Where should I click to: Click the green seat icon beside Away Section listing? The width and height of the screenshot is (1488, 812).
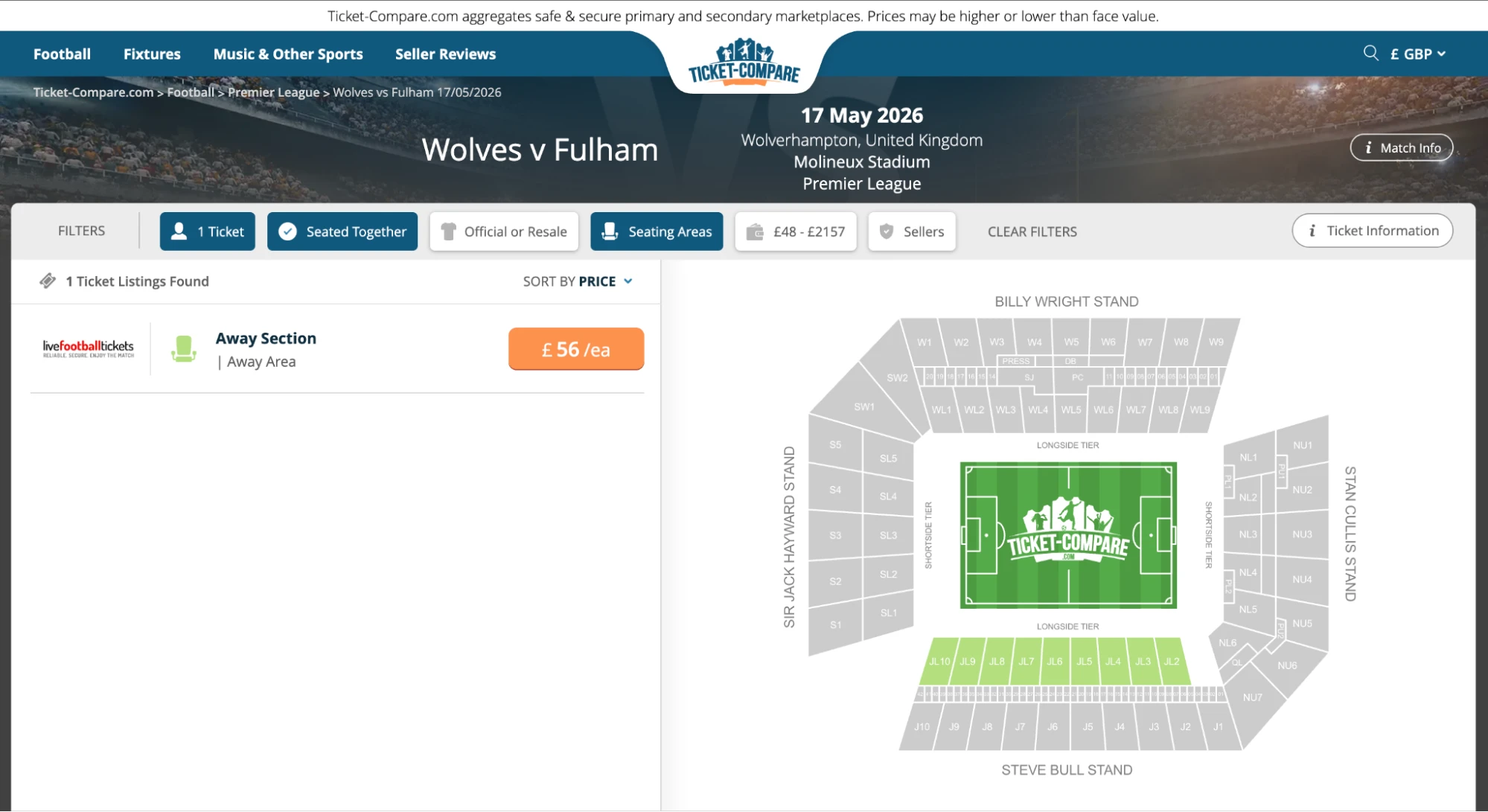click(x=183, y=348)
